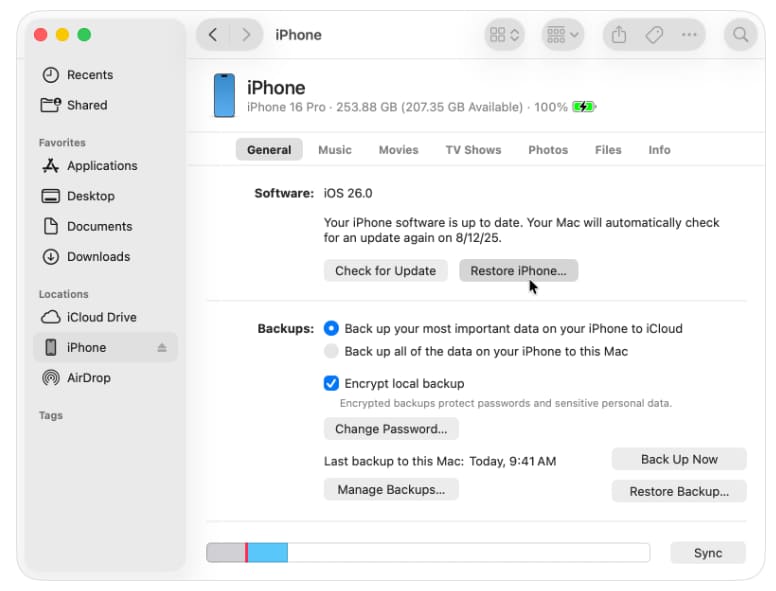This screenshot has height=591, width=776.
Task: Switch to the TV Shows tab
Action: point(473,149)
